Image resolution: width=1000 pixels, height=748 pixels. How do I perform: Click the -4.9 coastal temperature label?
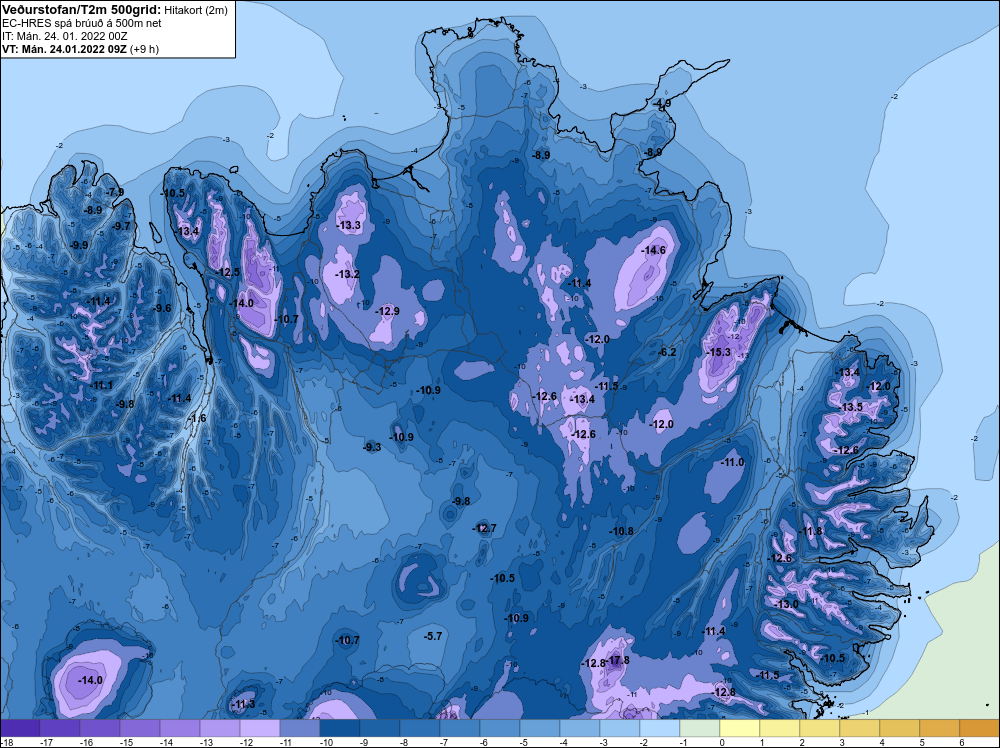click(x=663, y=103)
